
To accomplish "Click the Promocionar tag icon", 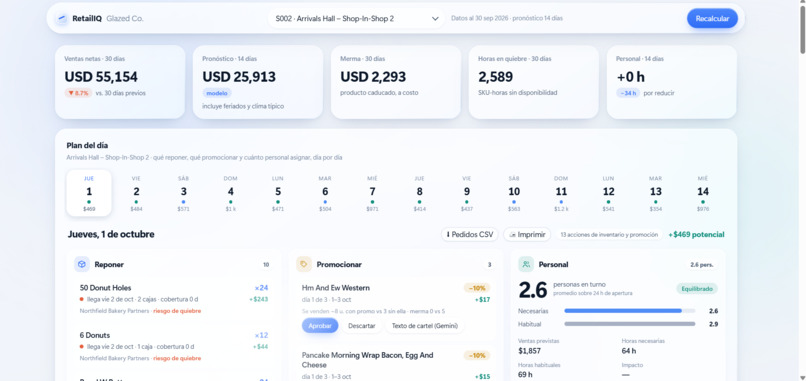I will (304, 264).
